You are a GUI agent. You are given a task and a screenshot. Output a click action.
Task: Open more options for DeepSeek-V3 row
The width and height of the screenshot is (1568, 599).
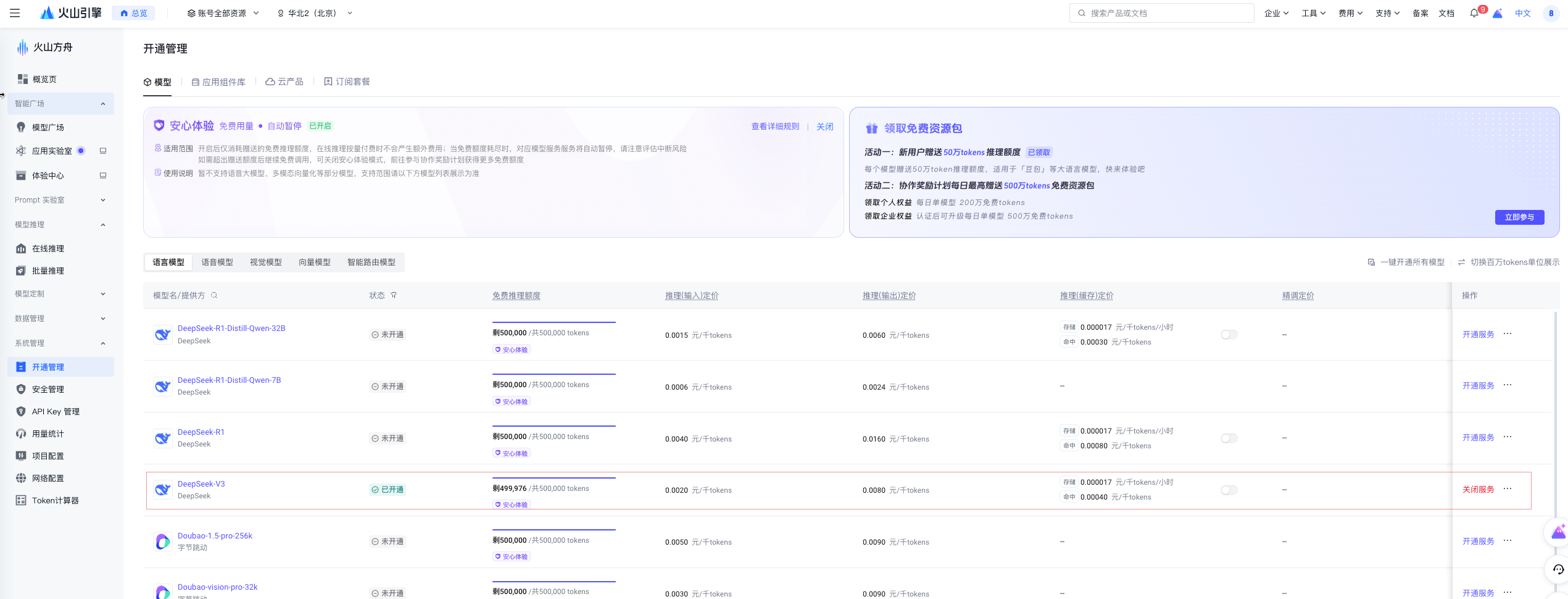pos(1508,488)
